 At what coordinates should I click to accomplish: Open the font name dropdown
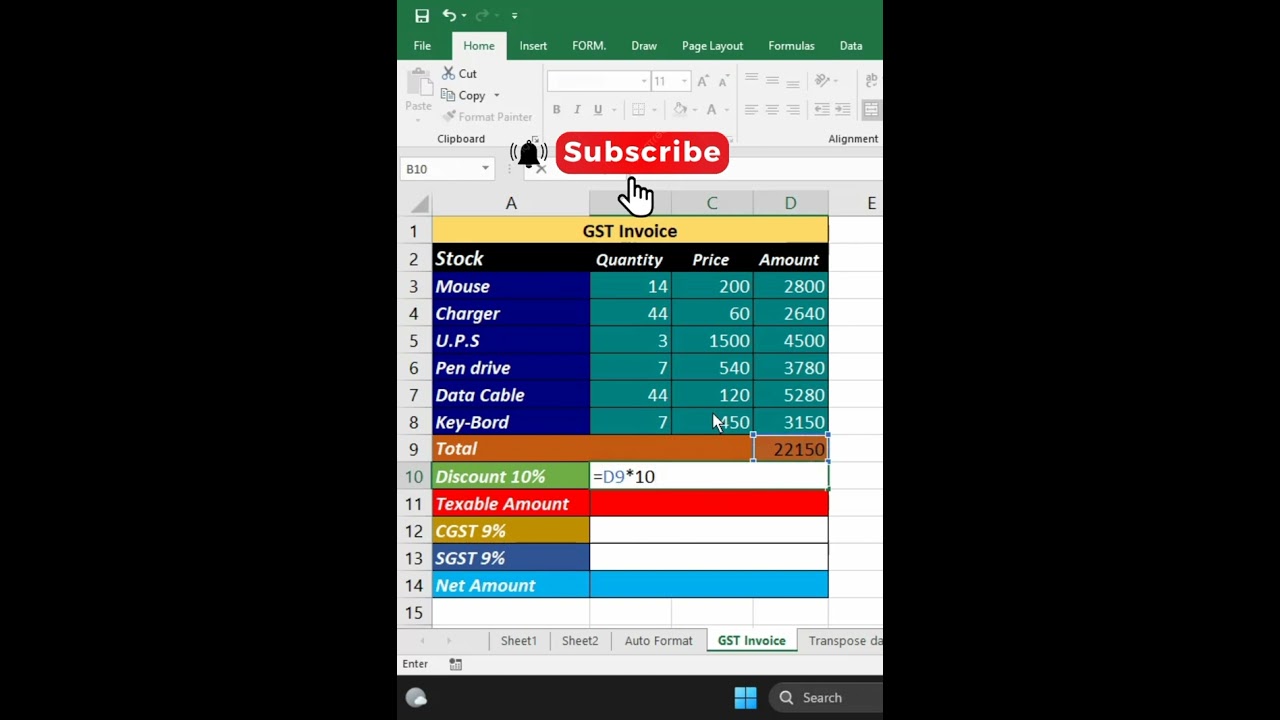[644, 81]
